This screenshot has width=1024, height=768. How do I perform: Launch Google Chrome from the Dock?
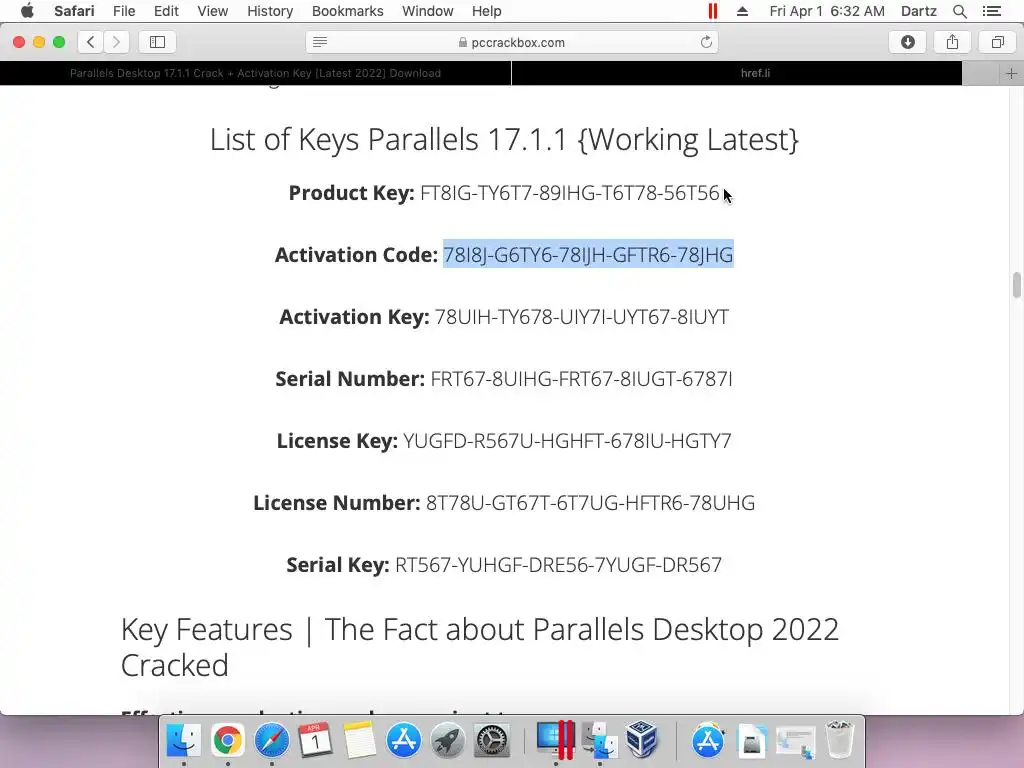[x=227, y=740]
